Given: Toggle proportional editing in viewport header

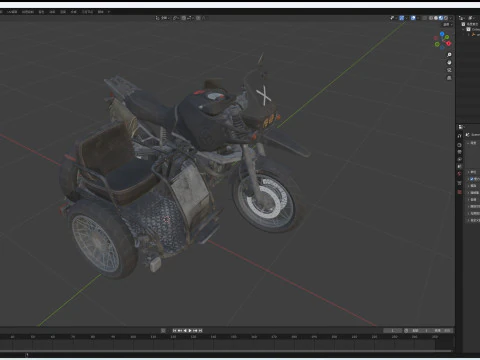Looking at the screenshot, I should tap(198, 18).
